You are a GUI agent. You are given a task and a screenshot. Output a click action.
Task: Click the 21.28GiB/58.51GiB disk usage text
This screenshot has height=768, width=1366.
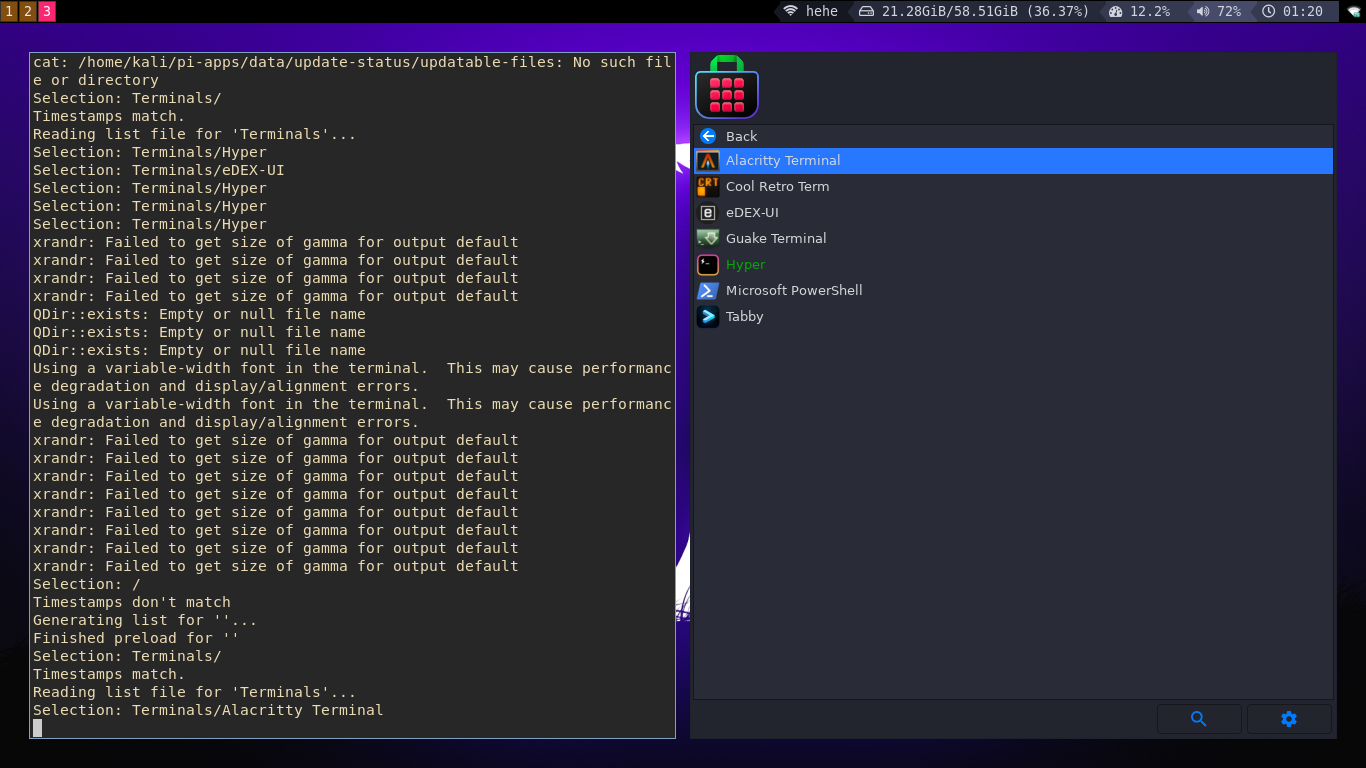pos(985,11)
